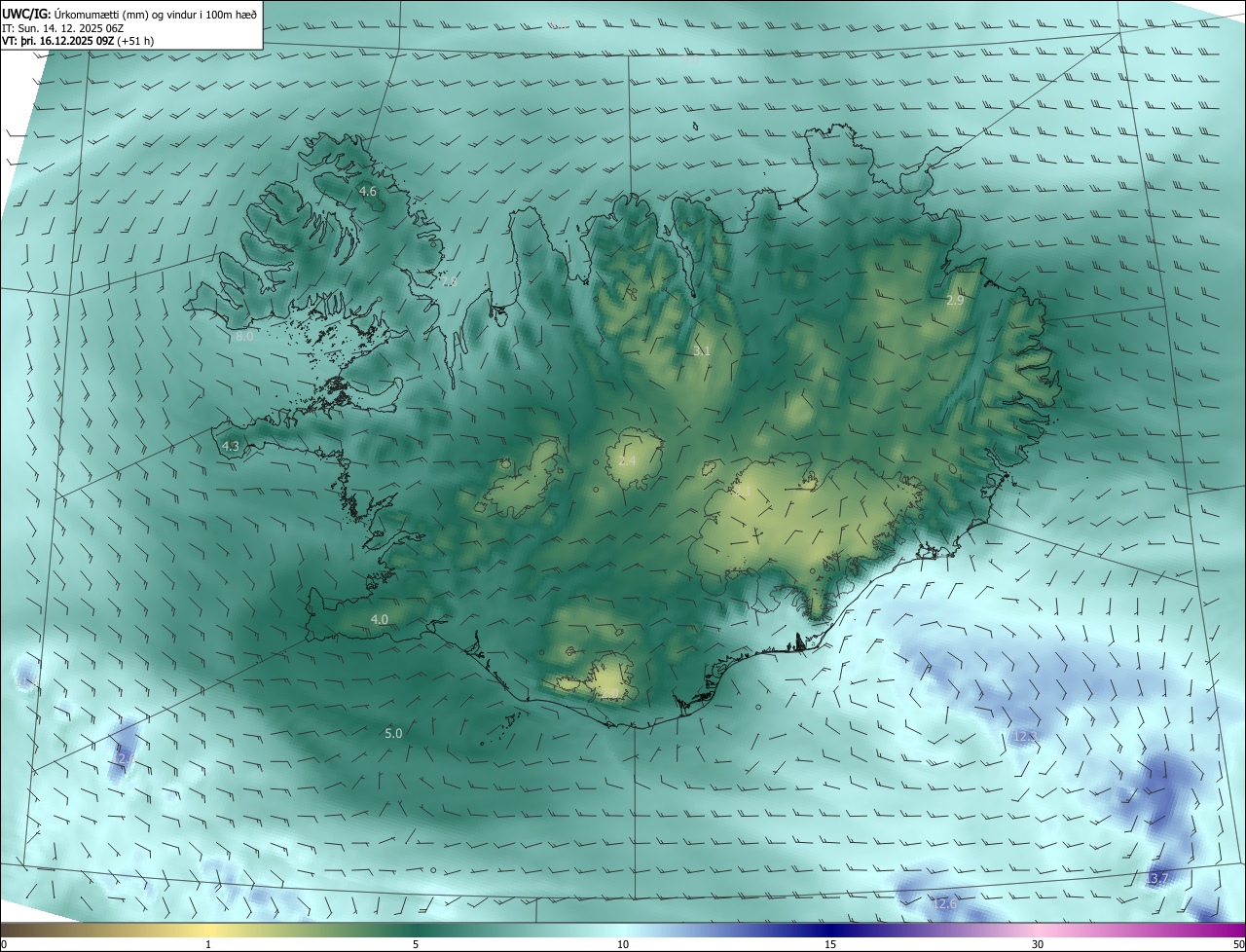Select the 3.1 value label on the map

[702, 350]
